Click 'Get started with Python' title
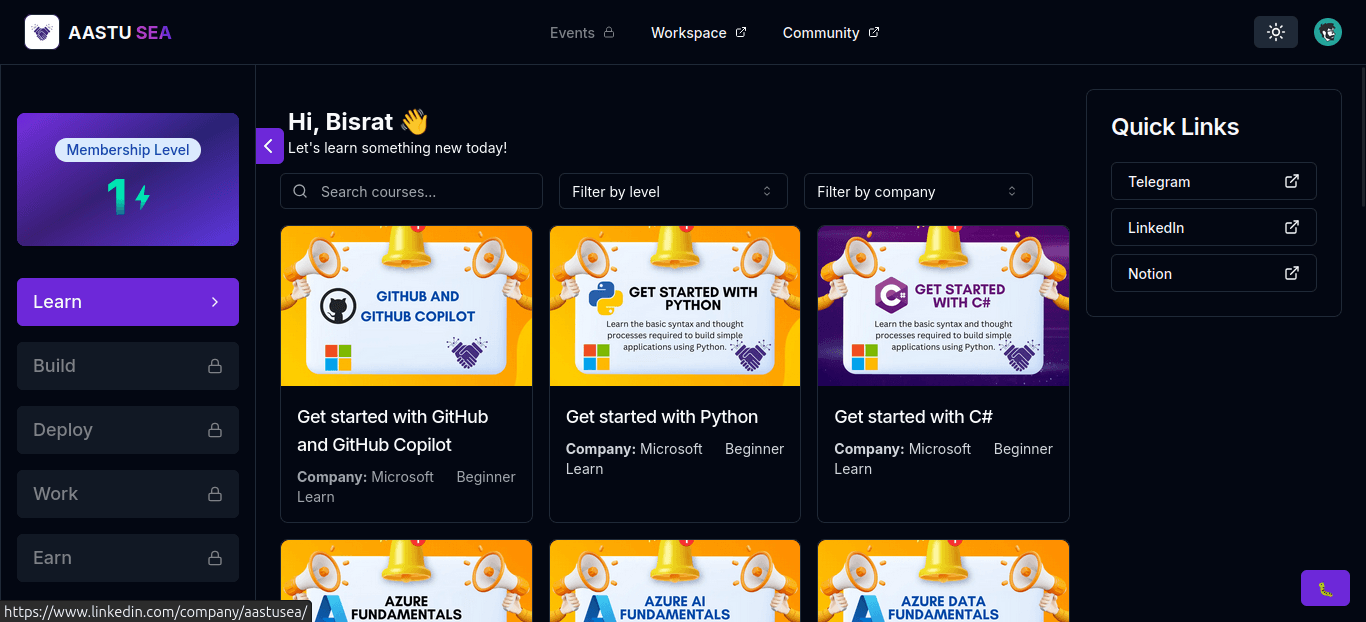The width and height of the screenshot is (1366, 622). [662, 417]
